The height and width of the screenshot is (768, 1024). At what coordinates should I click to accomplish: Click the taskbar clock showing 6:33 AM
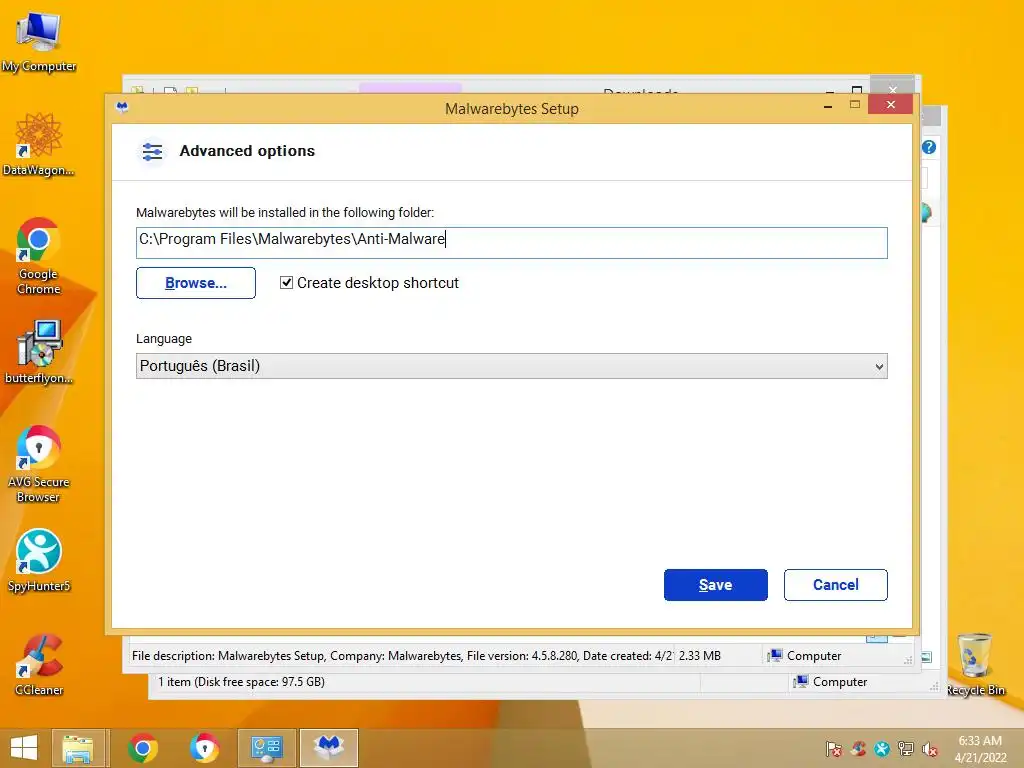[x=980, y=749]
